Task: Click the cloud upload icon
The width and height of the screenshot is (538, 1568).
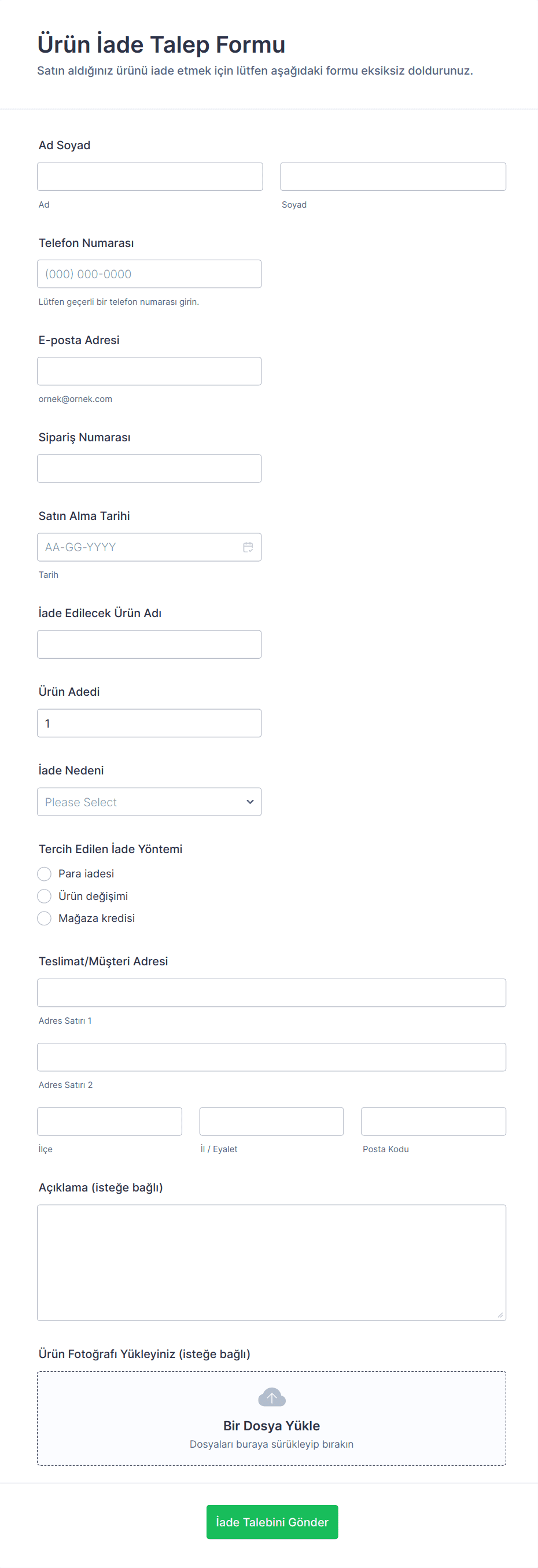Action: tap(271, 1397)
